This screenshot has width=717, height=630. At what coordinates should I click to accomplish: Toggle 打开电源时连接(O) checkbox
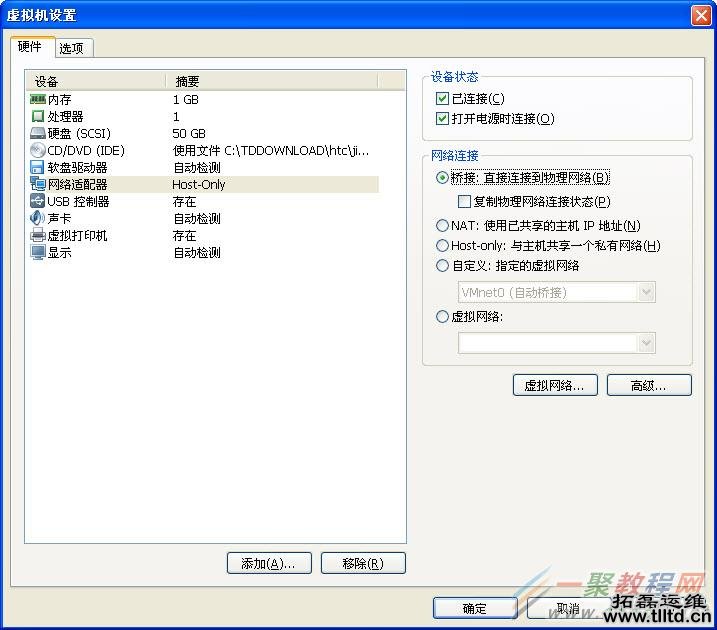[442, 118]
